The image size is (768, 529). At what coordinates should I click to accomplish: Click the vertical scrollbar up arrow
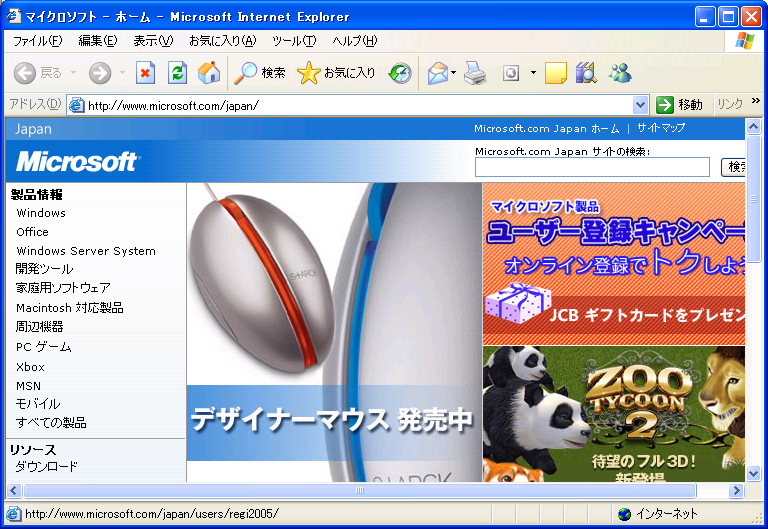click(753, 127)
